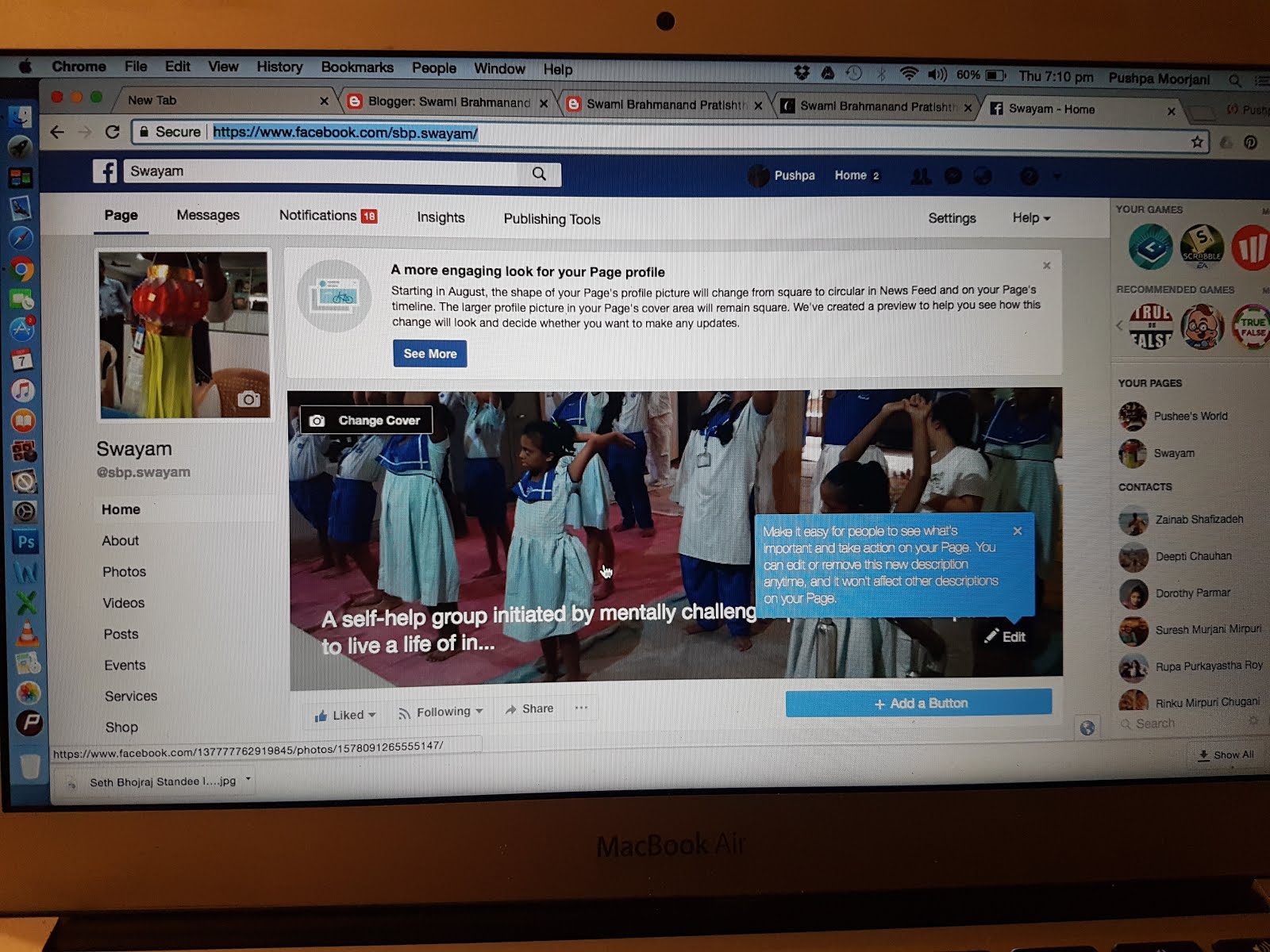The height and width of the screenshot is (952, 1270).
Task: Open Facebook notifications globe icon
Action: pos(983,176)
